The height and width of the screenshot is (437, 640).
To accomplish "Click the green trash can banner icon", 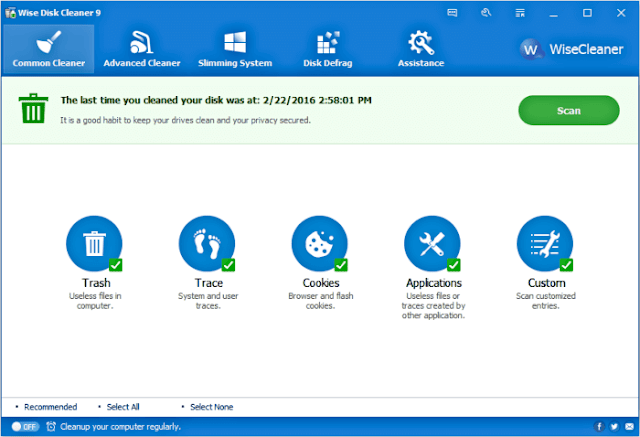I will coord(33,108).
